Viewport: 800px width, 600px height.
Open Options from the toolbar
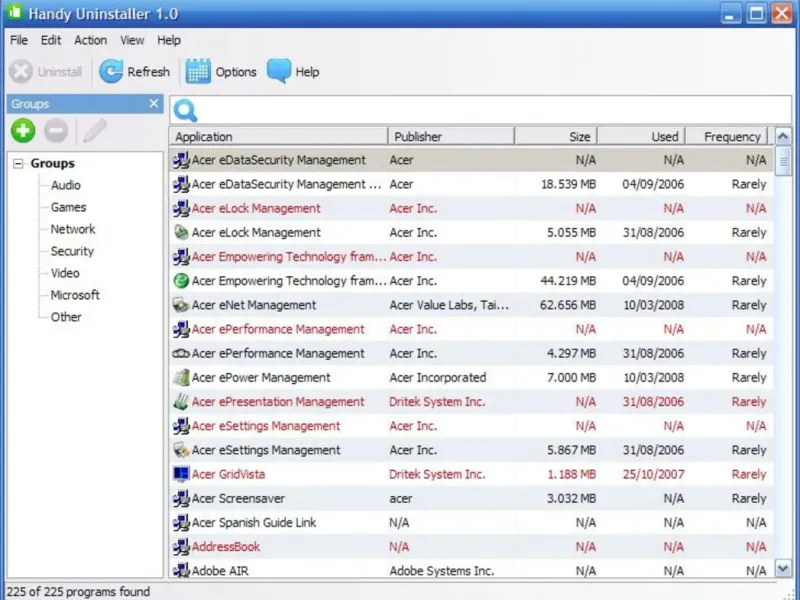coord(221,71)
